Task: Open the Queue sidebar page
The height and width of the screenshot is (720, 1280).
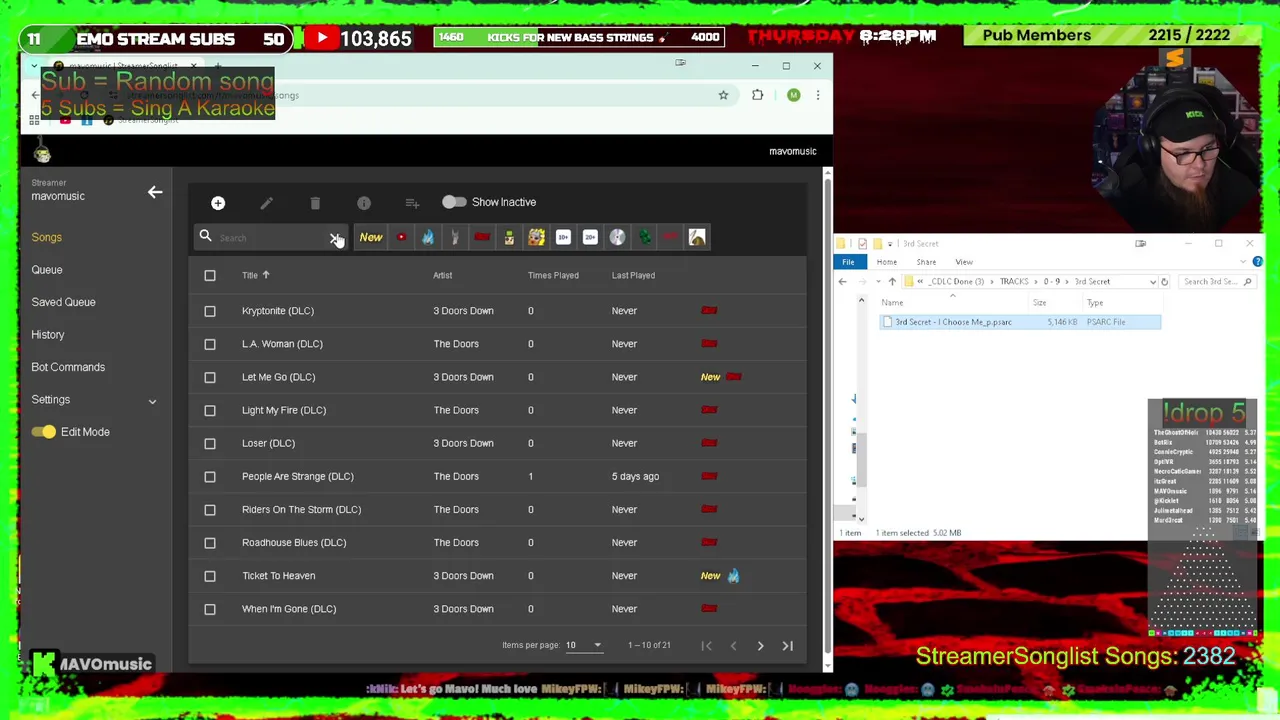Action: (47, 270)
